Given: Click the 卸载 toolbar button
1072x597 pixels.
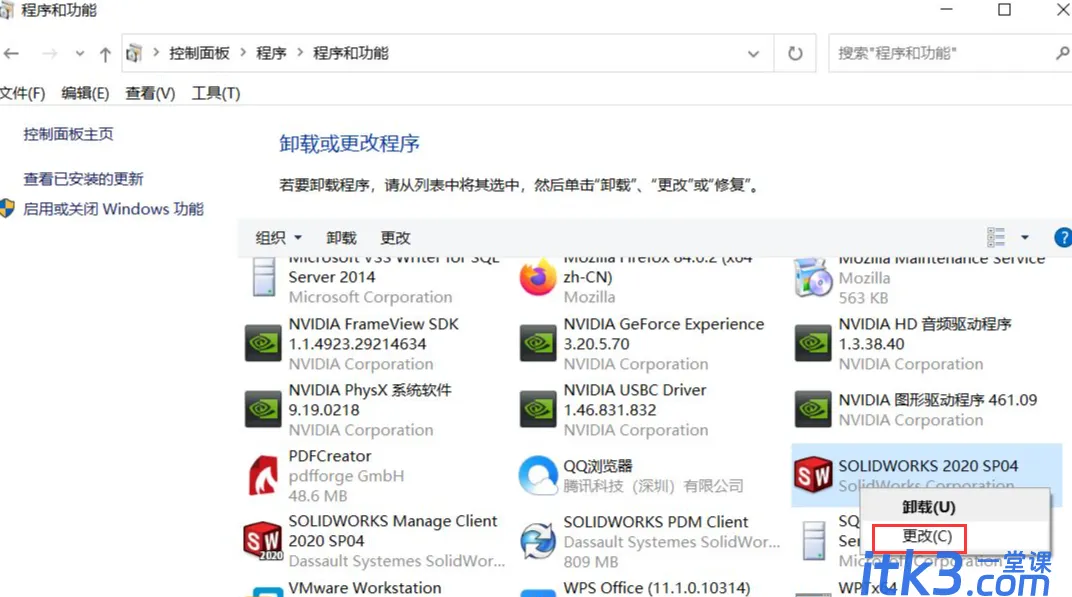Looking at the screenshot, I should (x=341, y=237).
